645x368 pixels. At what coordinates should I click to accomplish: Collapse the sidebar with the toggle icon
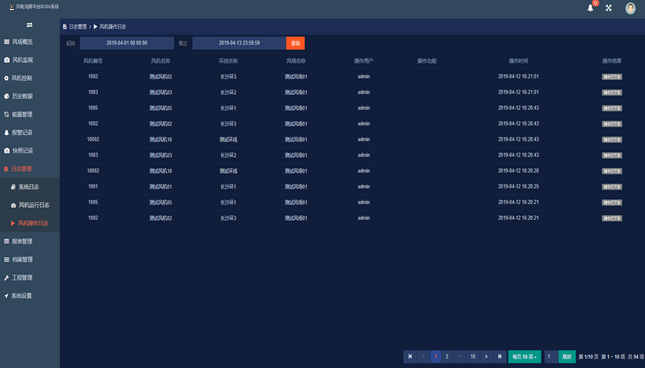(30, 25)
